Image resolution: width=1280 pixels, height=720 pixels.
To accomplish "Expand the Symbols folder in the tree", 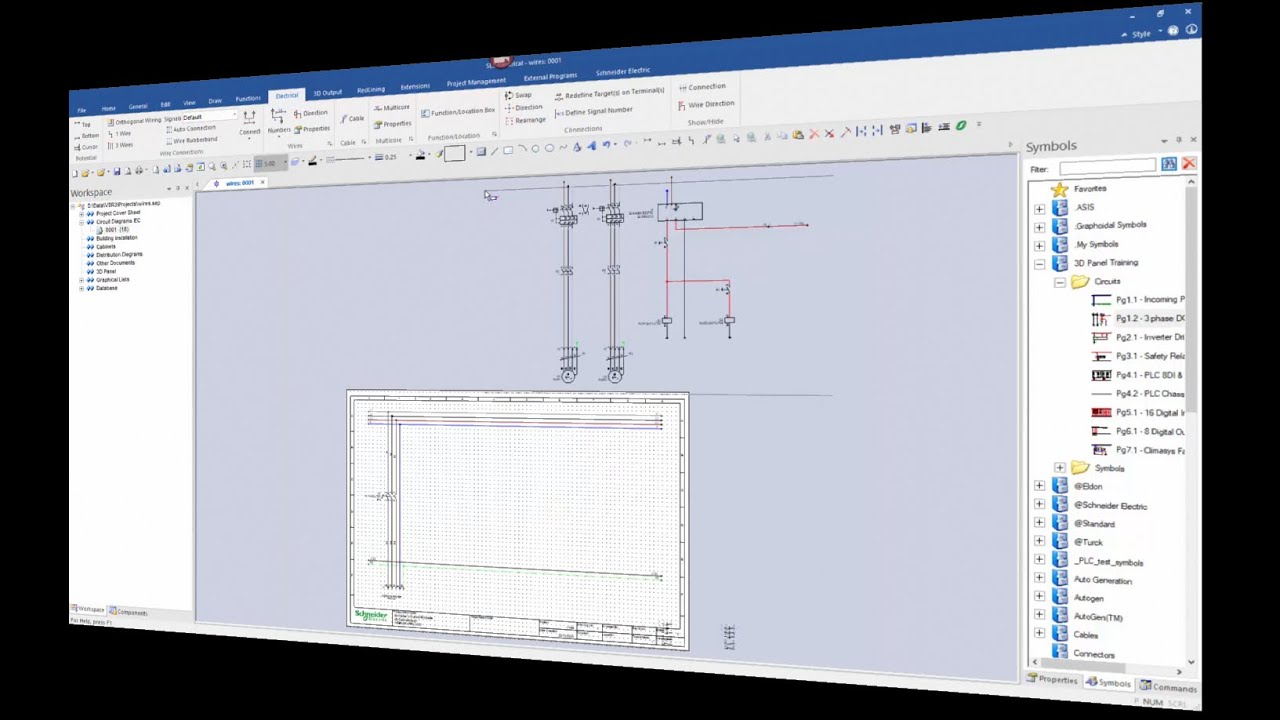I will pyautogui.click(x=1059, y=468).
